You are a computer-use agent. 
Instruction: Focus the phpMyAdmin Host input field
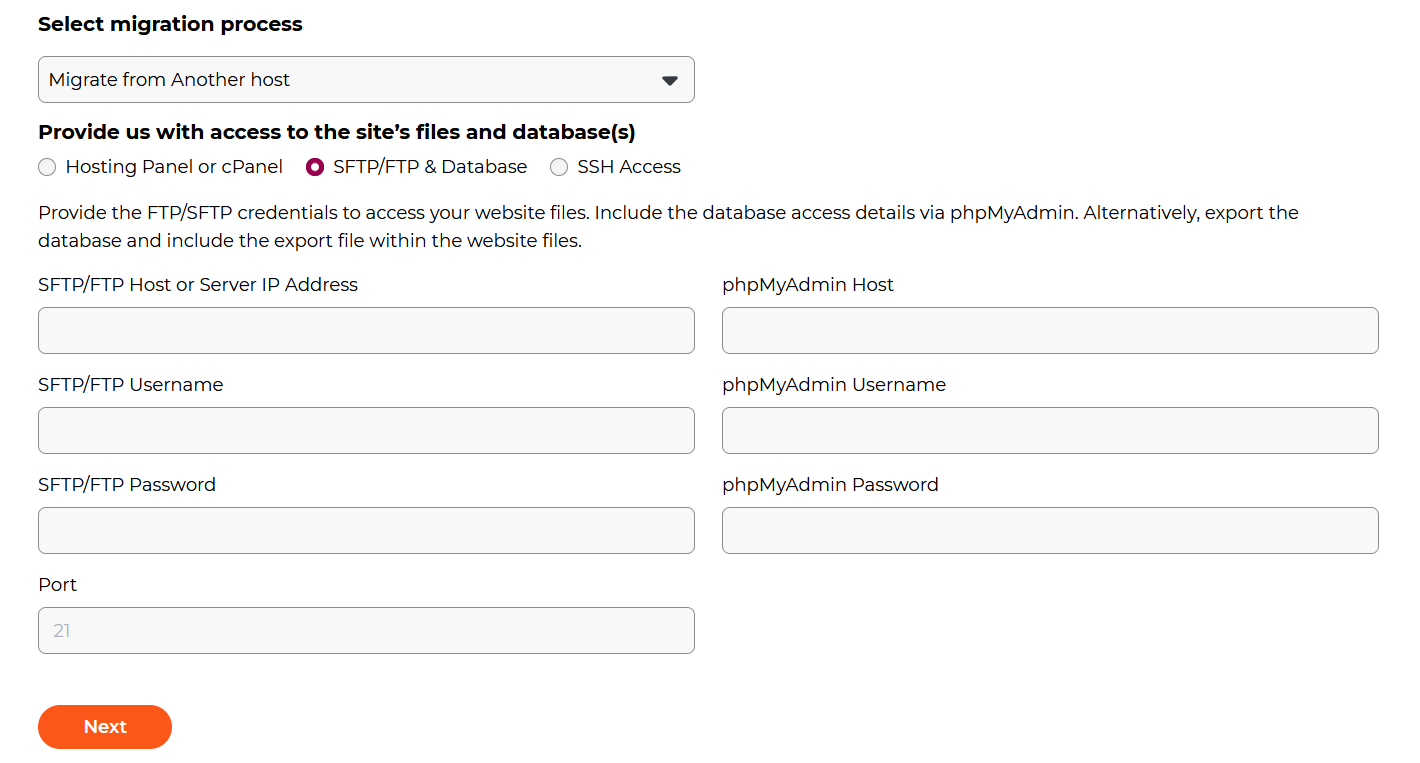click(1050, 330)
